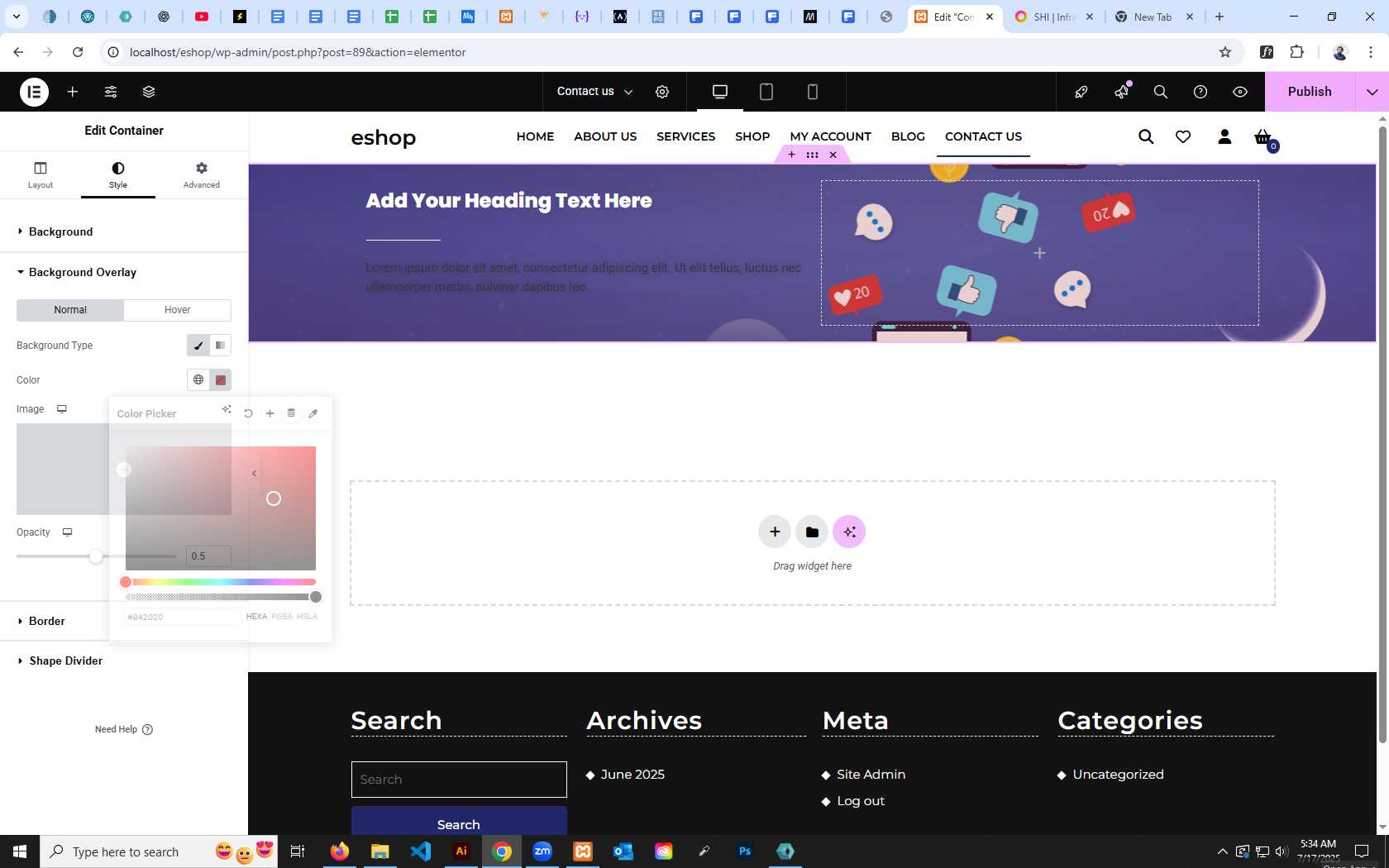Click the Image responsive device icon
This screenshot has height=868, width=1389.
click(x=62, y=409)
